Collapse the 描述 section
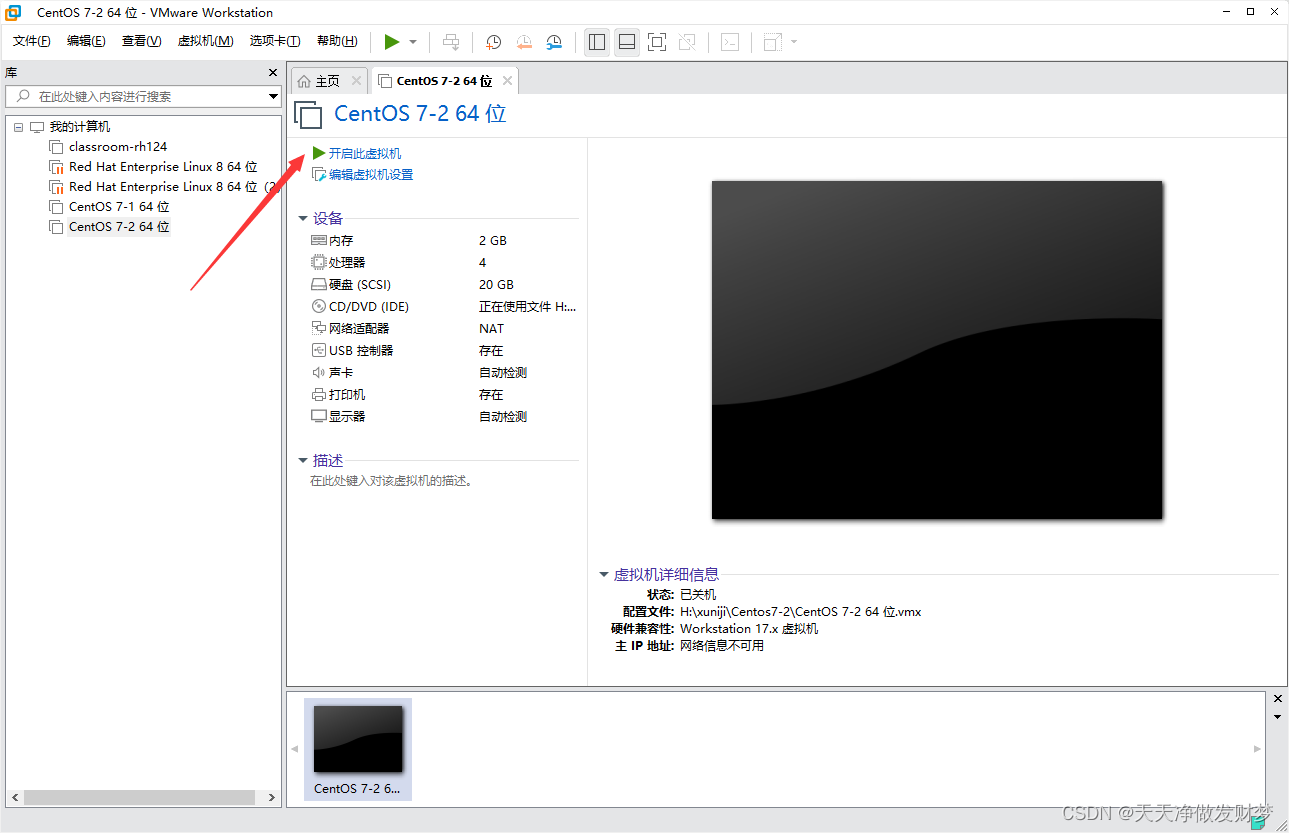The image size is (1289, 833). [303, 460]
